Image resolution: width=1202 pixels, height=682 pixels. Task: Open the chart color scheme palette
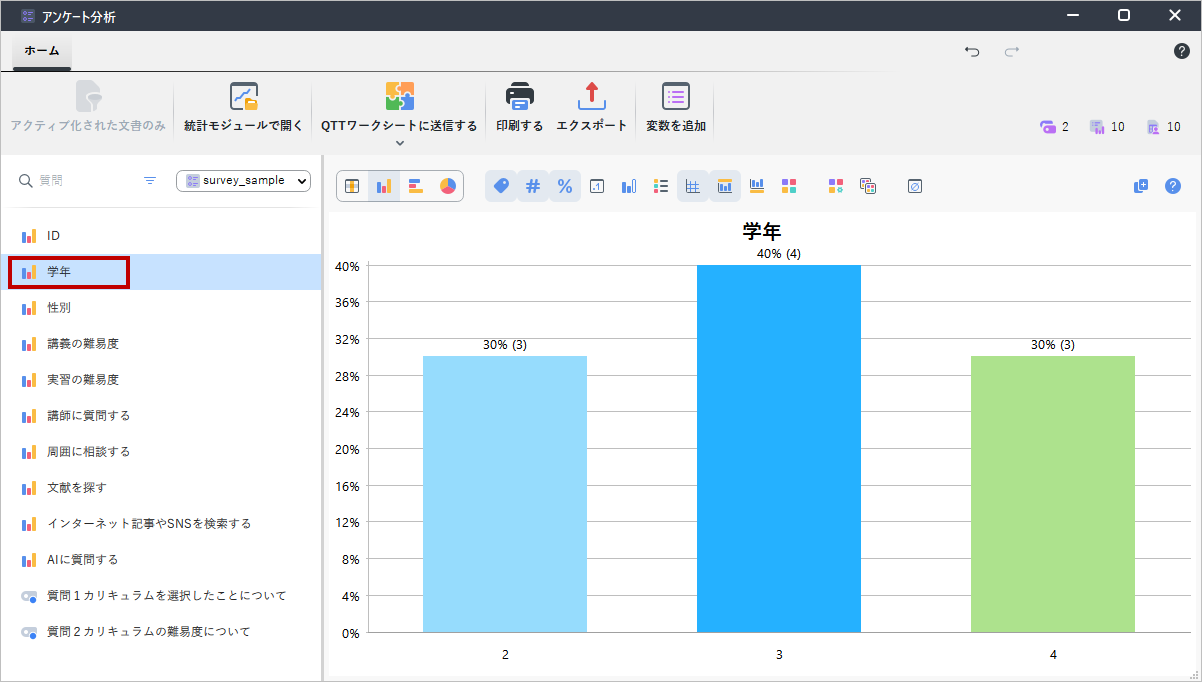(x=789, y=186)
